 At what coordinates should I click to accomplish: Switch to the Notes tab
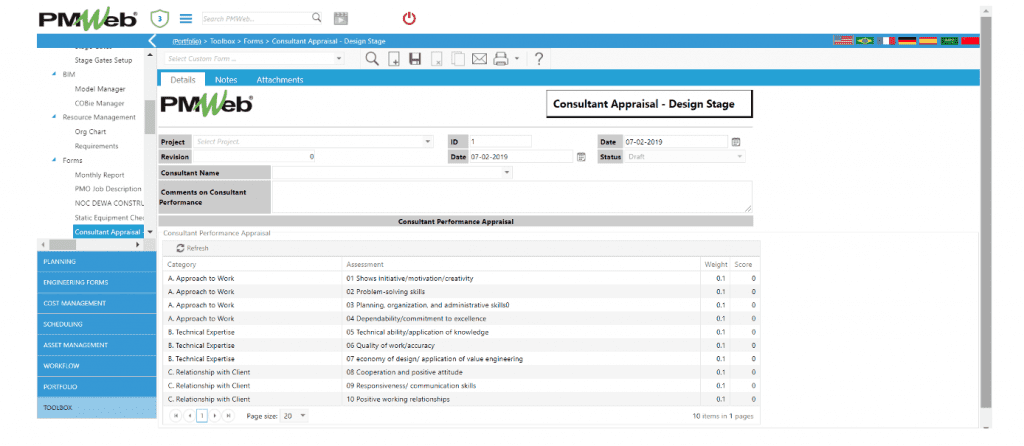(x=226, y=80)
